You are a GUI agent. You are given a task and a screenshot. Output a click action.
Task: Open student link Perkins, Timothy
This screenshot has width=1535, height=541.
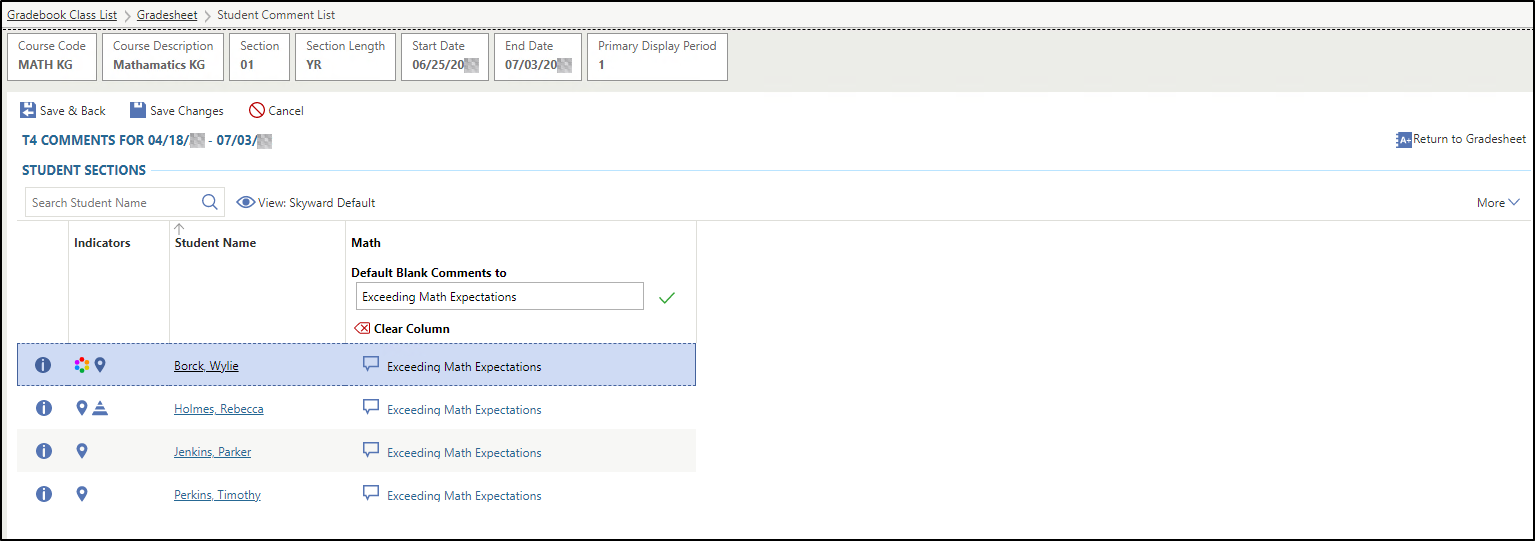click(217, 495)
